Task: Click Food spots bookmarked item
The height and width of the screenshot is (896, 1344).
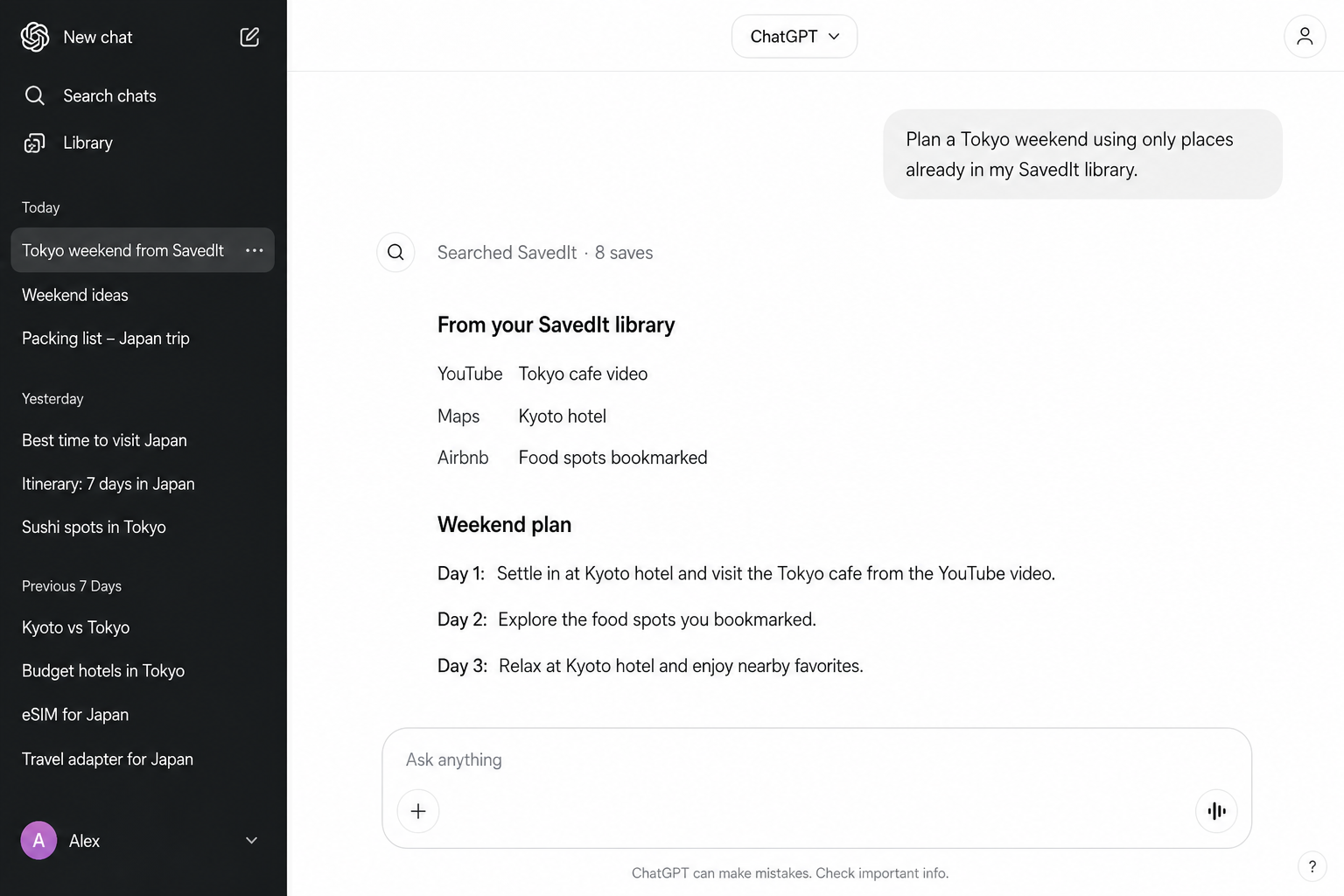Action: (x=612, y=458)
